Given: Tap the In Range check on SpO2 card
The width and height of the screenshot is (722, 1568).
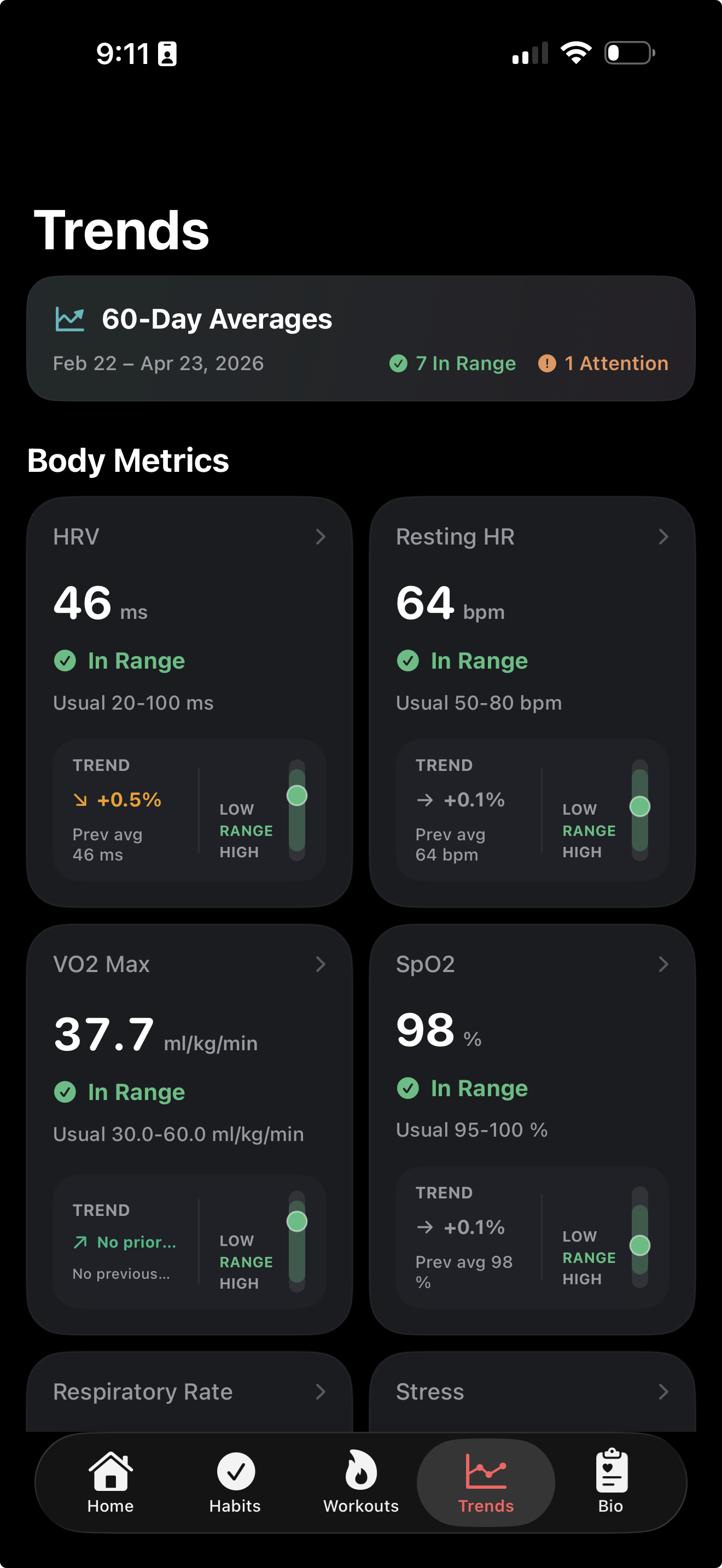Looking at the screenshot, I should pos(407,1089).
